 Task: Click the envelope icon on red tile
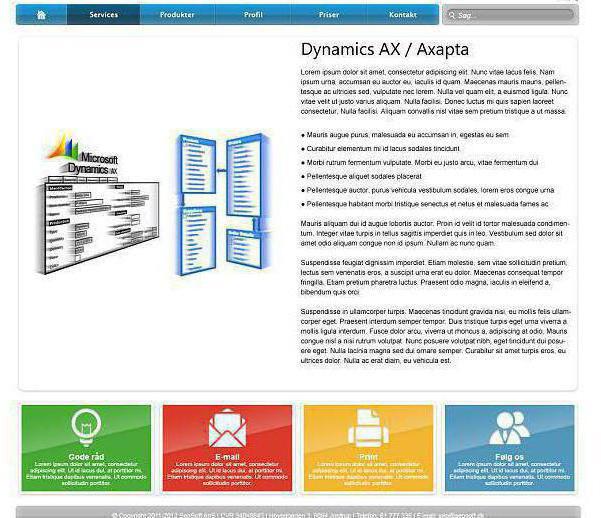click(227, 428)
